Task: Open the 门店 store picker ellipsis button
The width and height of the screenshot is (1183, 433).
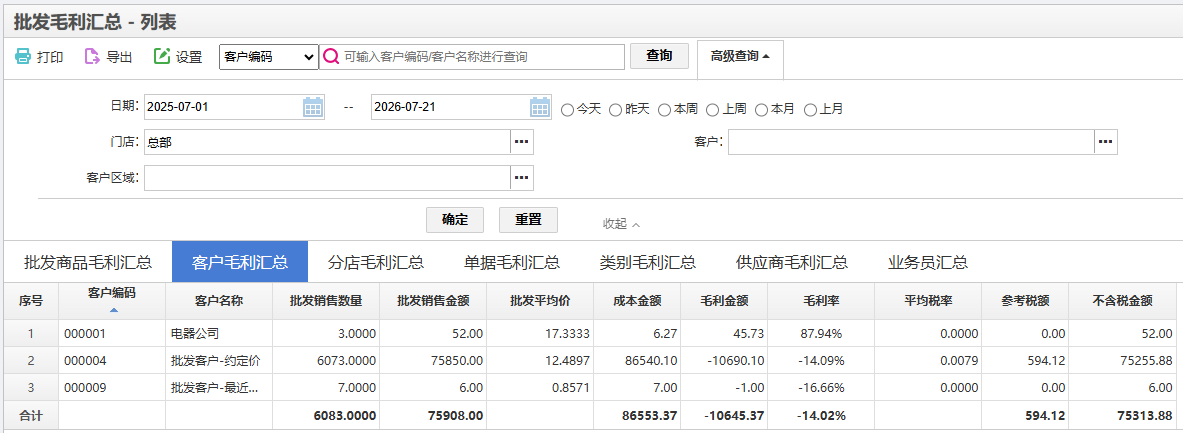Action: pyautogui.click(x=522, y=142)
